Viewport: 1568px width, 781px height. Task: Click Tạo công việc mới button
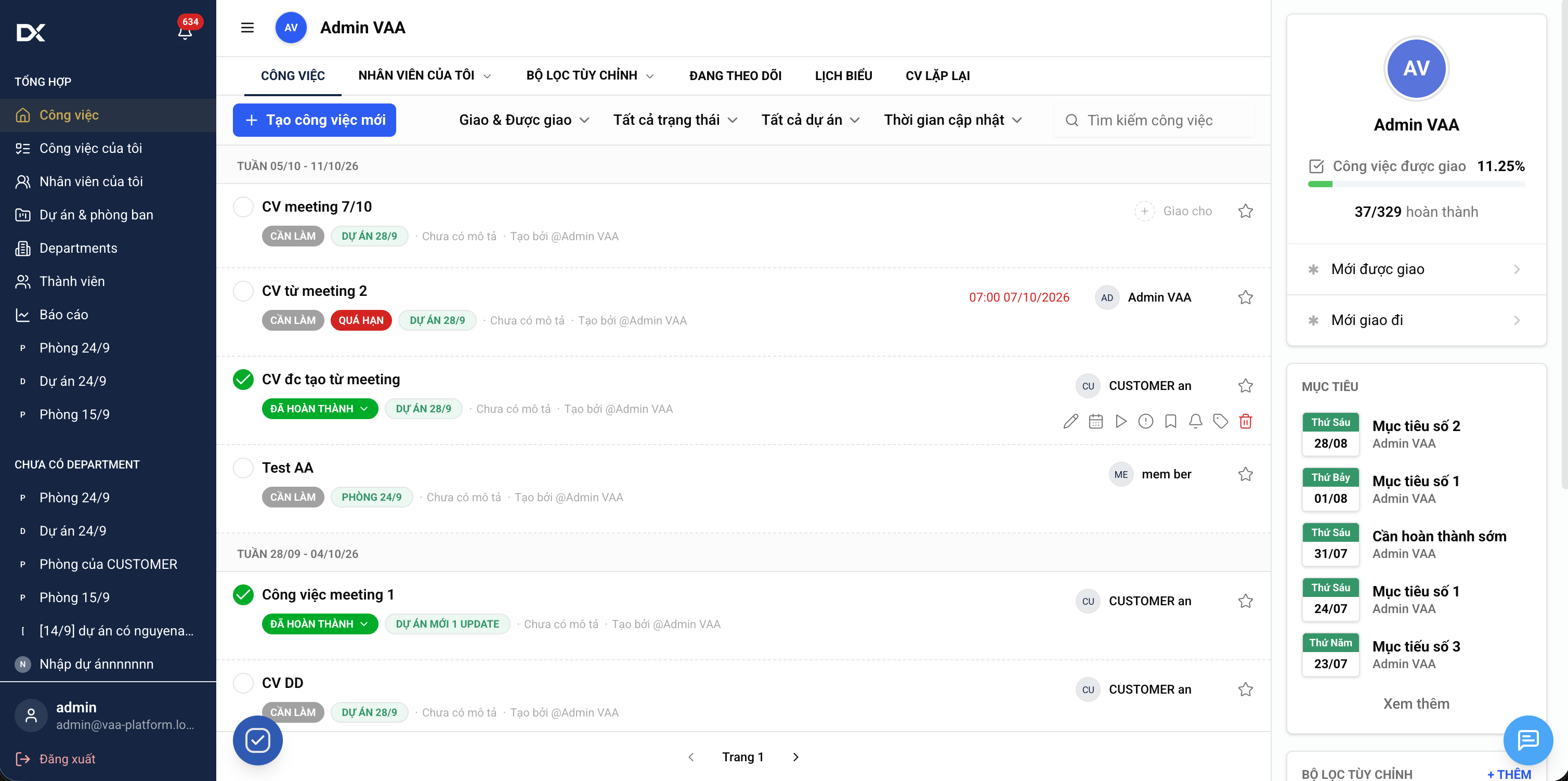point(314,120)
